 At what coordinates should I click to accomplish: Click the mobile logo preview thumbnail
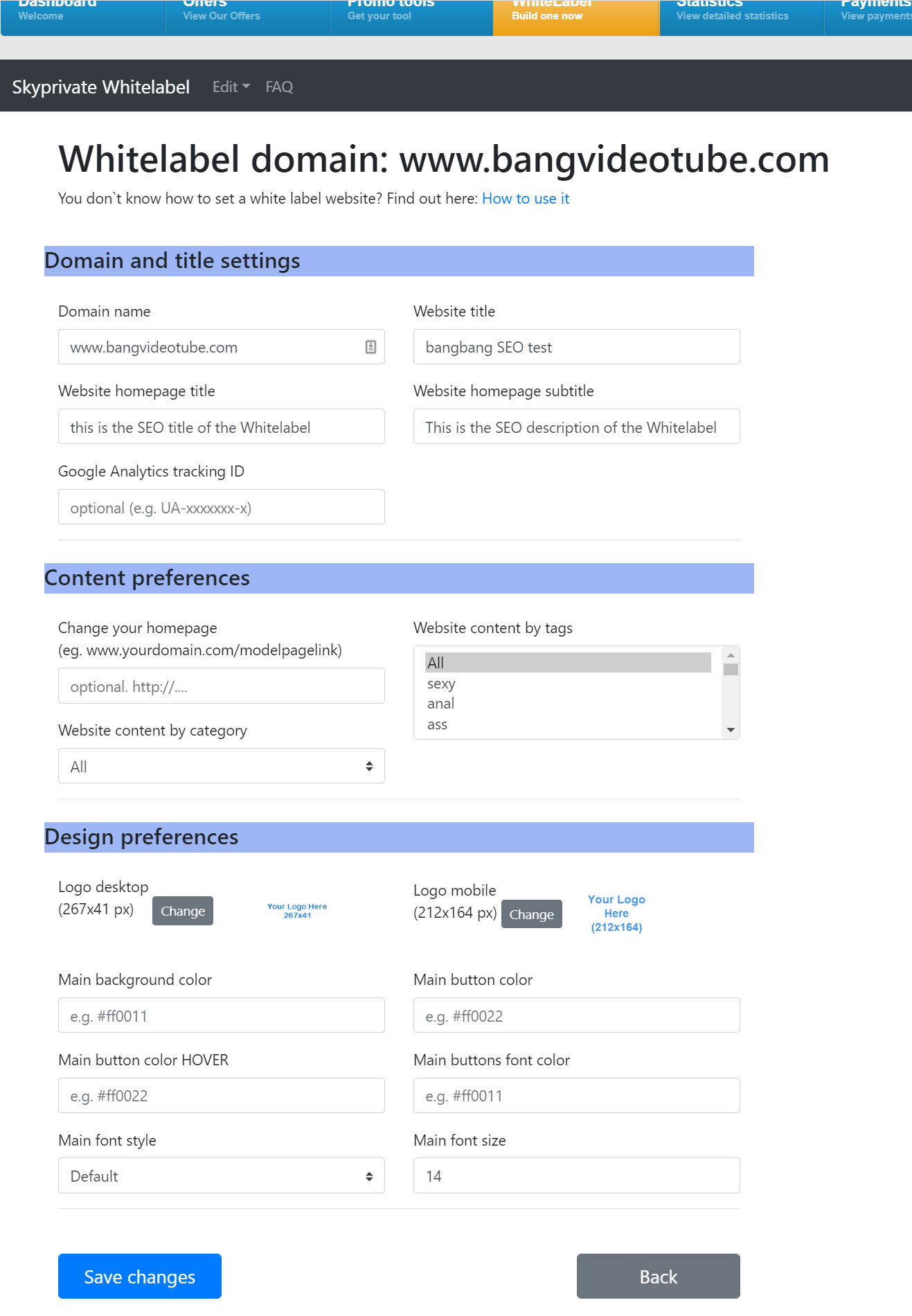[616, 913]
